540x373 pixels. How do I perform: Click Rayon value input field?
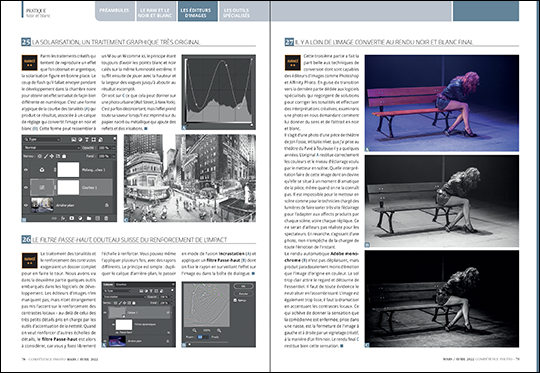pyautogui.click(x=203, y=337)
